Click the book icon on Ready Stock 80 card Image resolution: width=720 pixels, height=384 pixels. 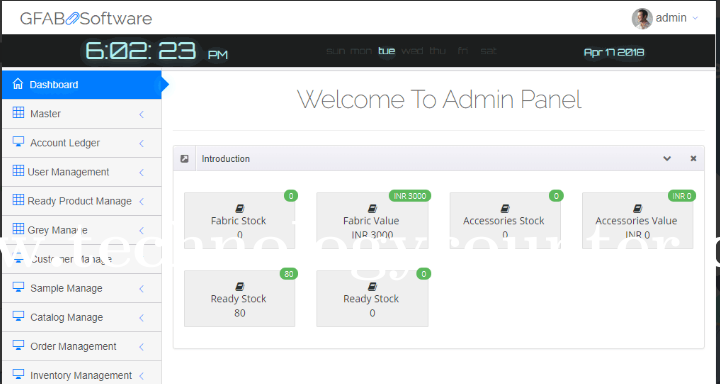(x=239, y=287)
